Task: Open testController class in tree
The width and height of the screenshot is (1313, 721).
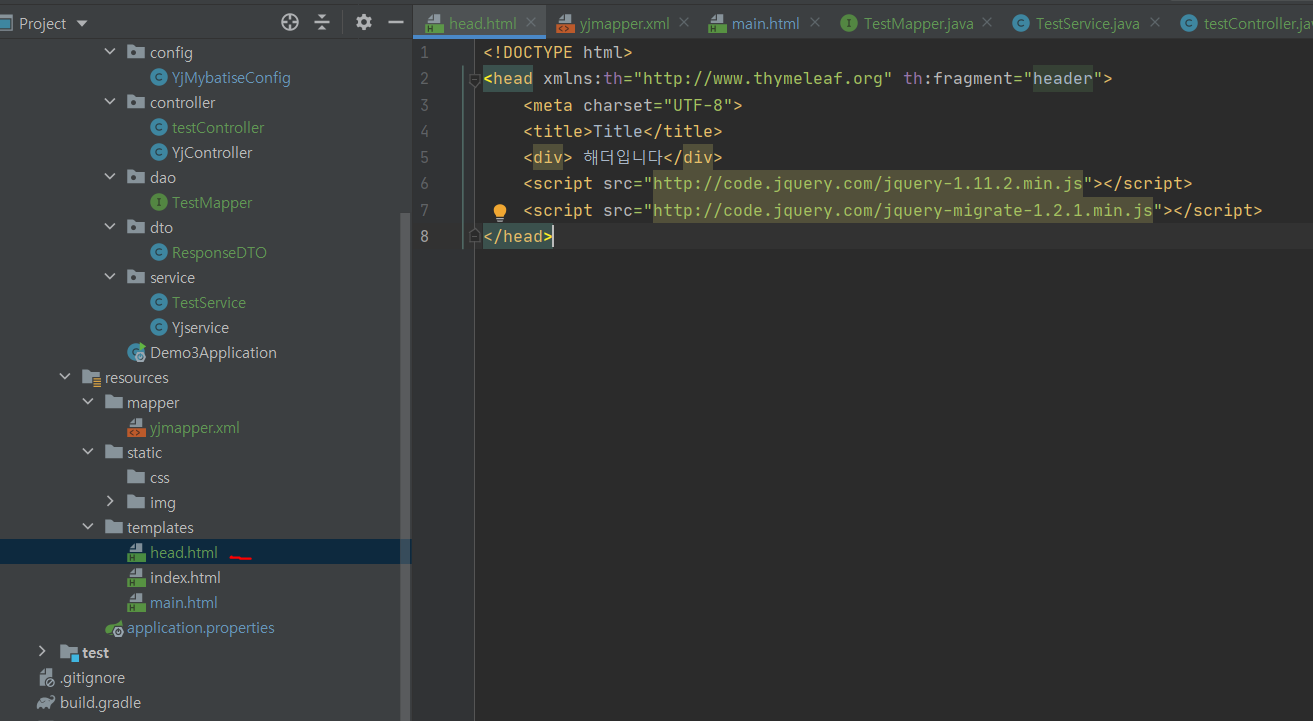Action: pyautogui.click(x=218, y=127)
